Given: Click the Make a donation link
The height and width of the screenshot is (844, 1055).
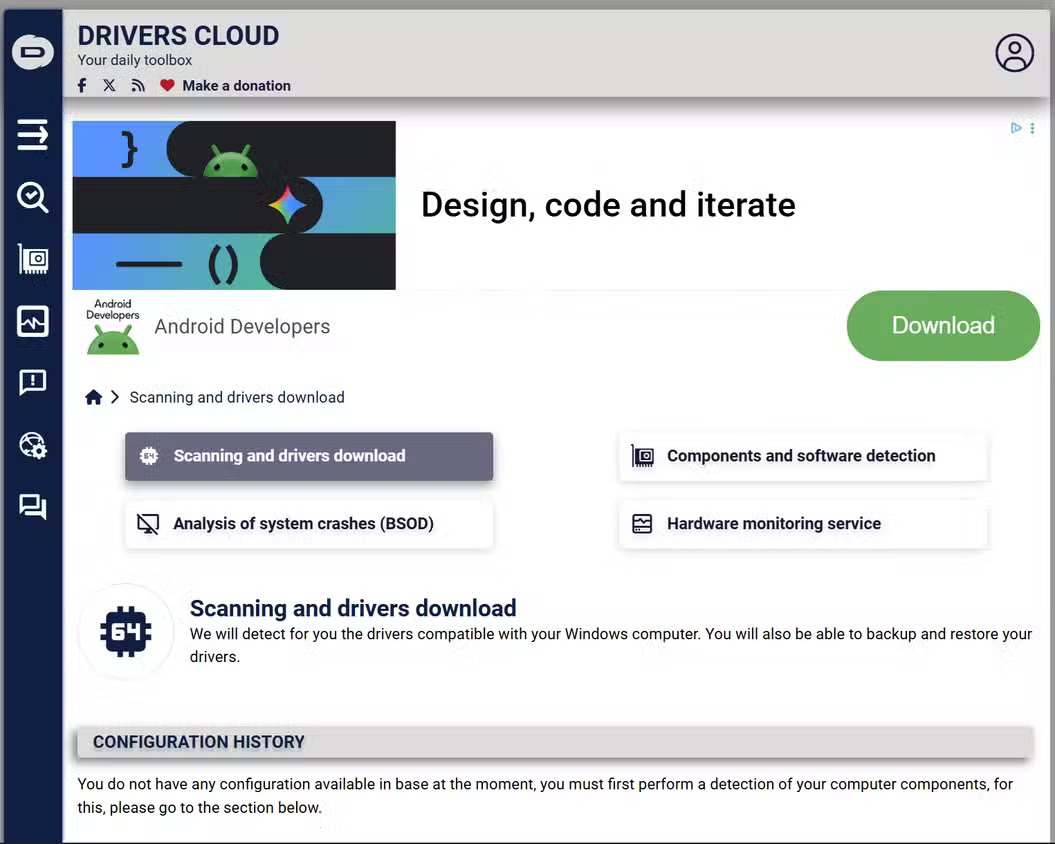Looking at the screenshot, I should coord(236,86).
